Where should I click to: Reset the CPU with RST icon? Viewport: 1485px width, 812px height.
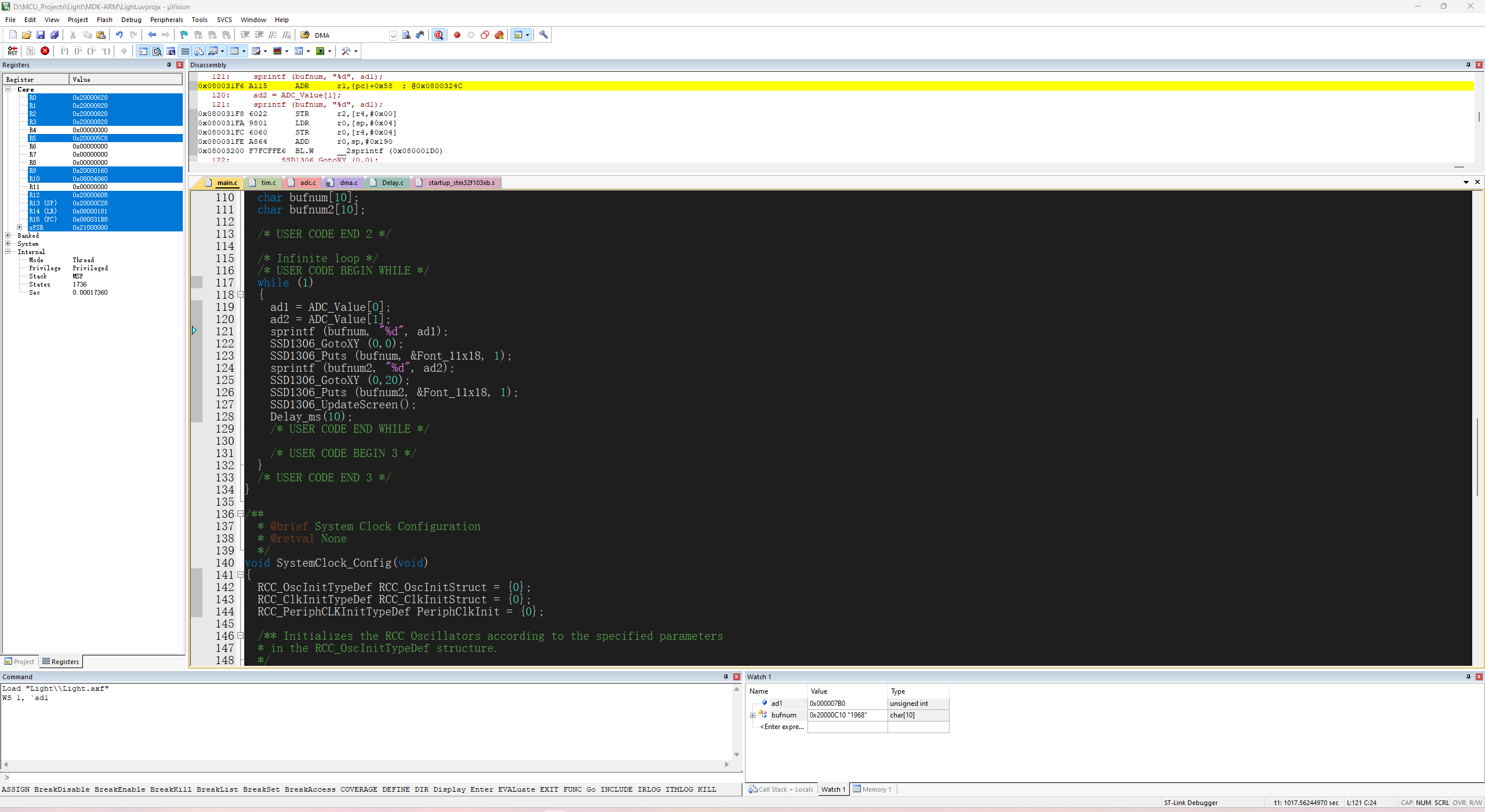13,51
